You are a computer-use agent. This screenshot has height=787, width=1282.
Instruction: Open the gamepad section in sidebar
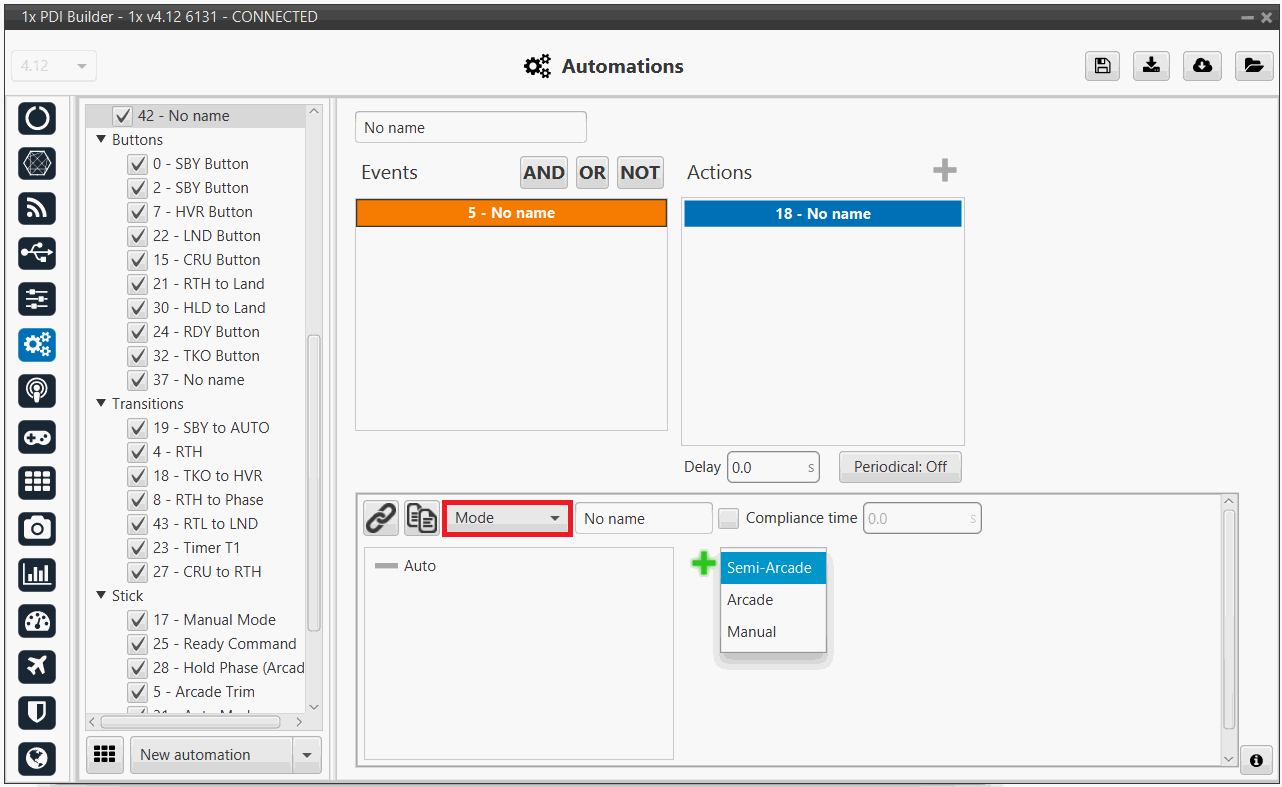[37, 437]
